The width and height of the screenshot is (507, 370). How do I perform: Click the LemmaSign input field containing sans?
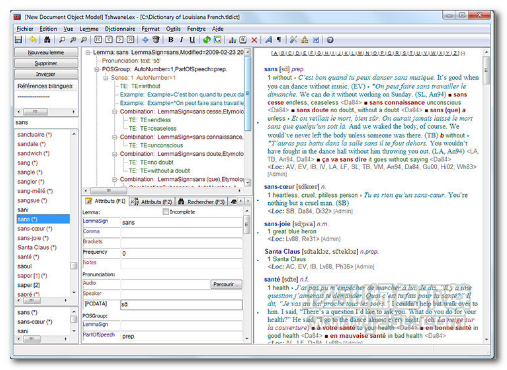(182, 222)
